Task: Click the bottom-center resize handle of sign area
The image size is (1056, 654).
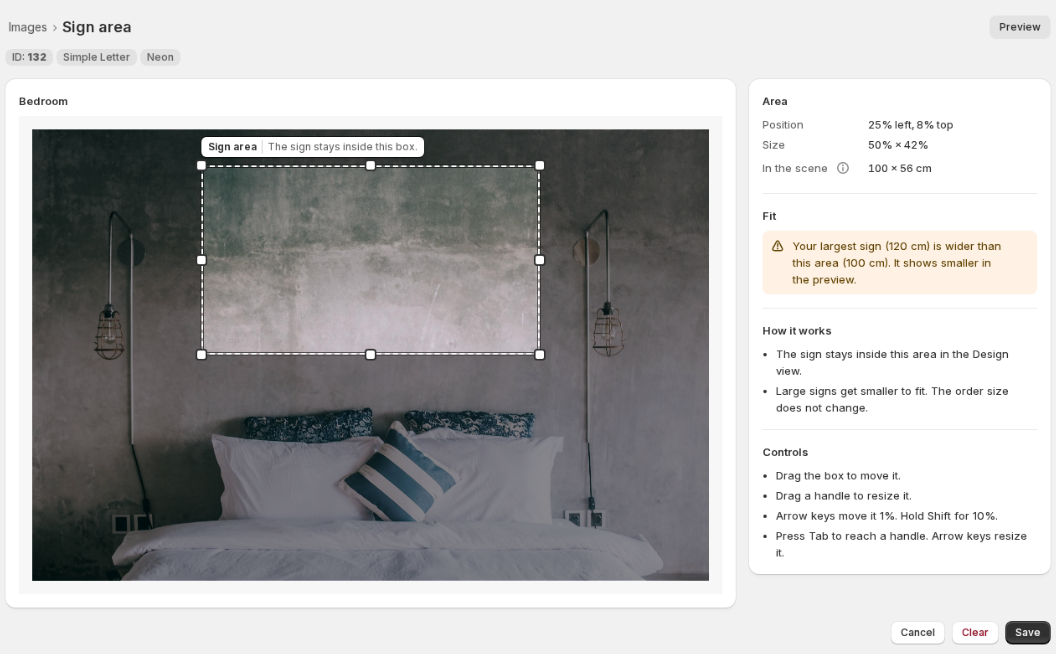Action: pyautogui.click(x=370, y=355)
